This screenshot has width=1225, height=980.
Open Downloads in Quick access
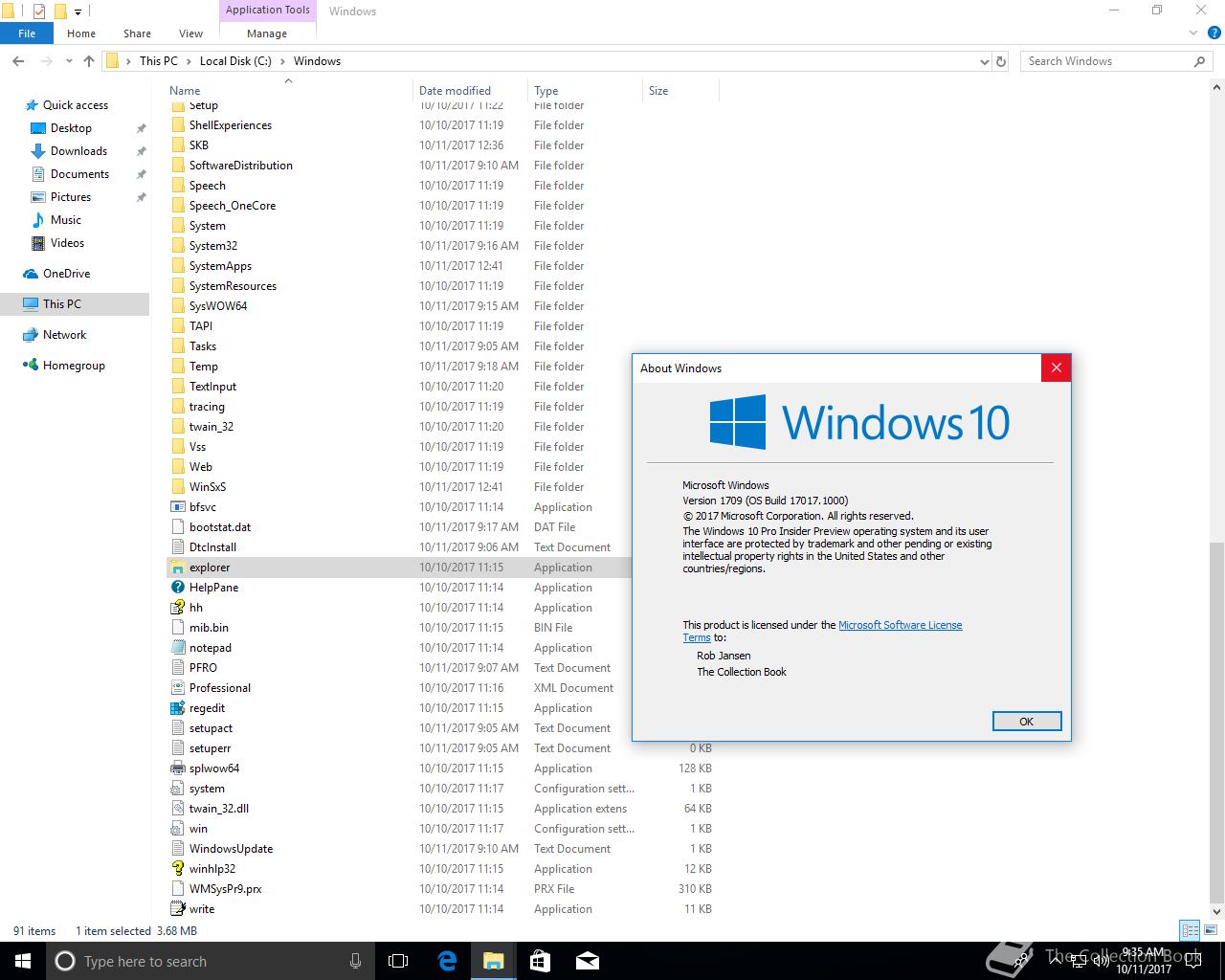point(78,151)
